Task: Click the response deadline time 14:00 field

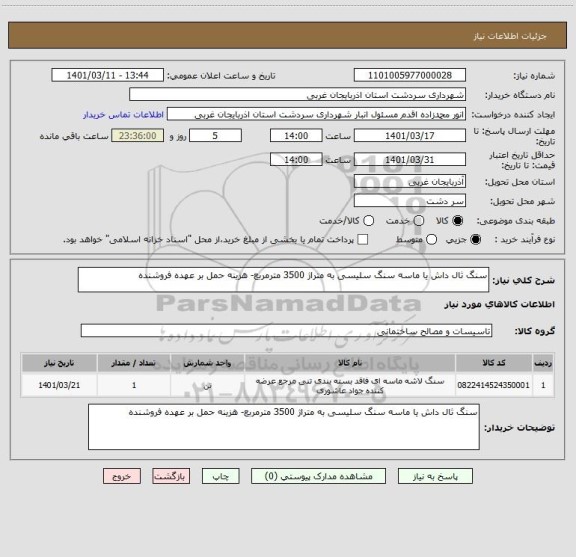Action: coord(296,136)
